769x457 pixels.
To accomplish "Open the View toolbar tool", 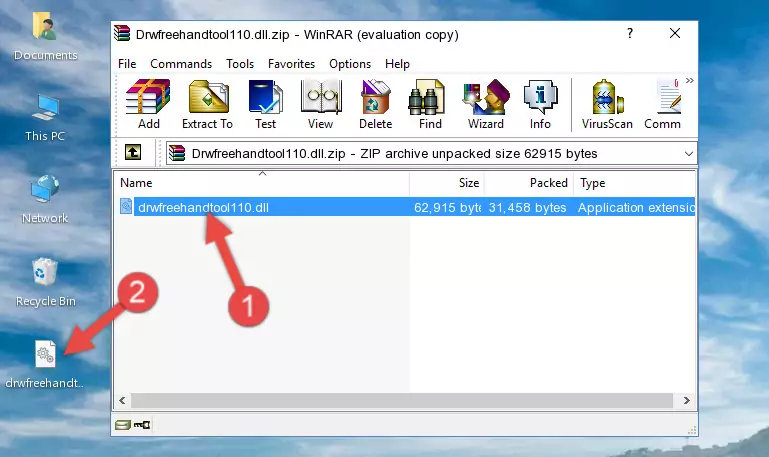I will (x=321, y=104).
